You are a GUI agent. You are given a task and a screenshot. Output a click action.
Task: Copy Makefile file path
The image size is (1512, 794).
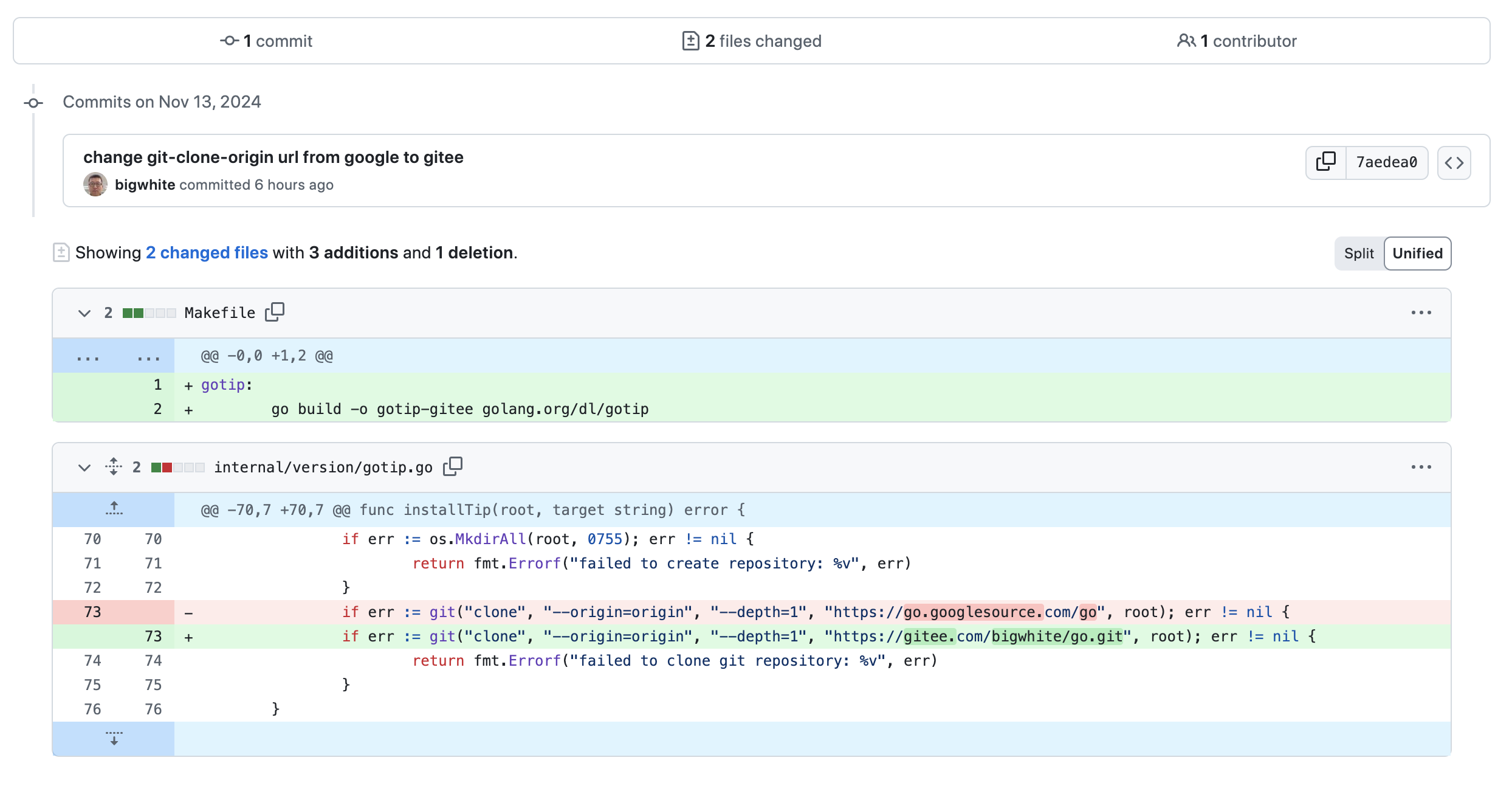tap(275, 312)
